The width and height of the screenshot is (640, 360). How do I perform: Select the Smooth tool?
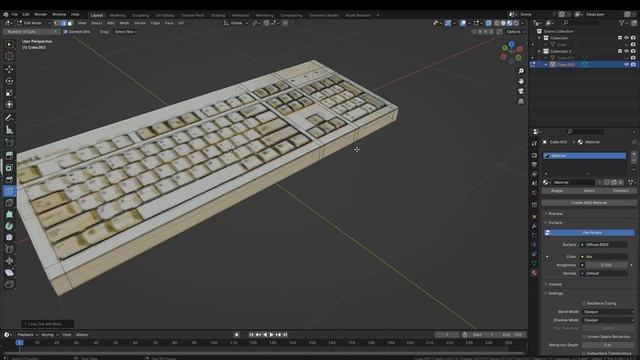(x=9, y=237)
